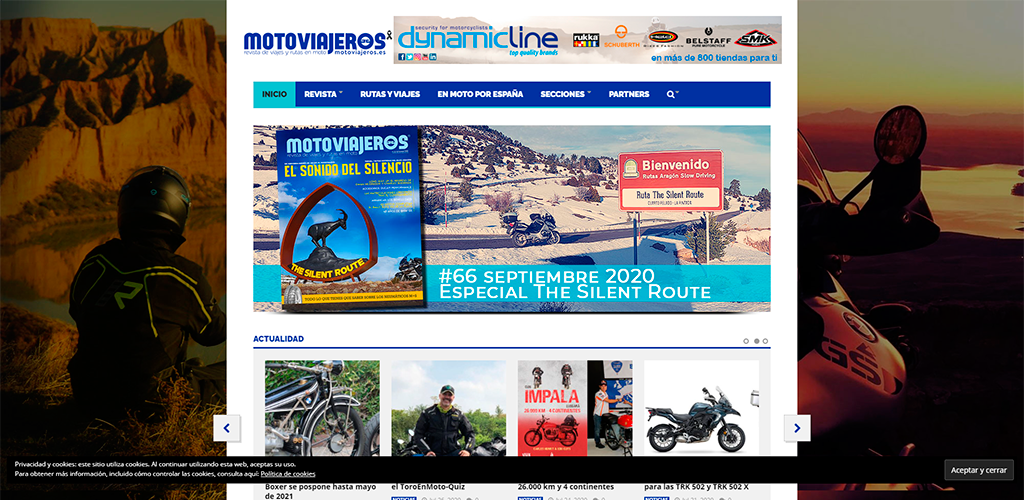Open Rutas y Viajes menu item
Screen dimensions: 1024x500
[390, 94]
